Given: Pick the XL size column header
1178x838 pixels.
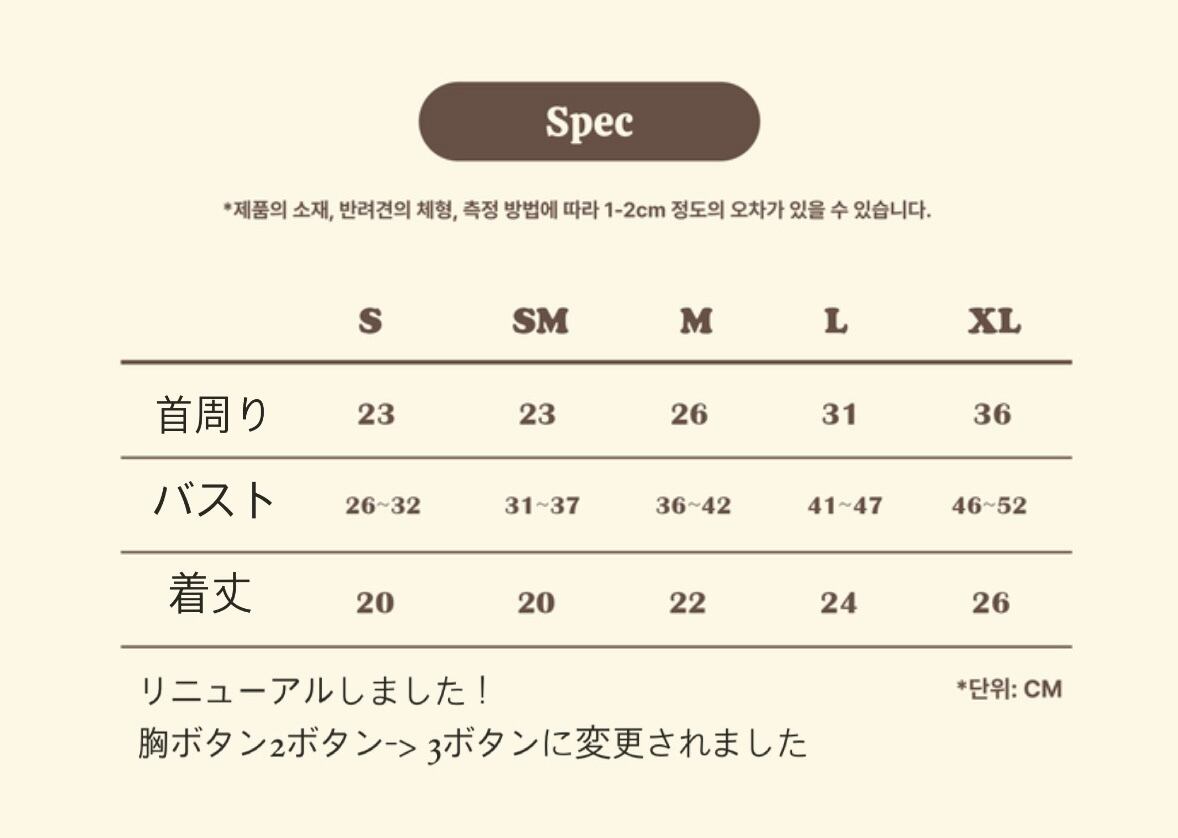Looking at the screenshot, I should [994, 322].
